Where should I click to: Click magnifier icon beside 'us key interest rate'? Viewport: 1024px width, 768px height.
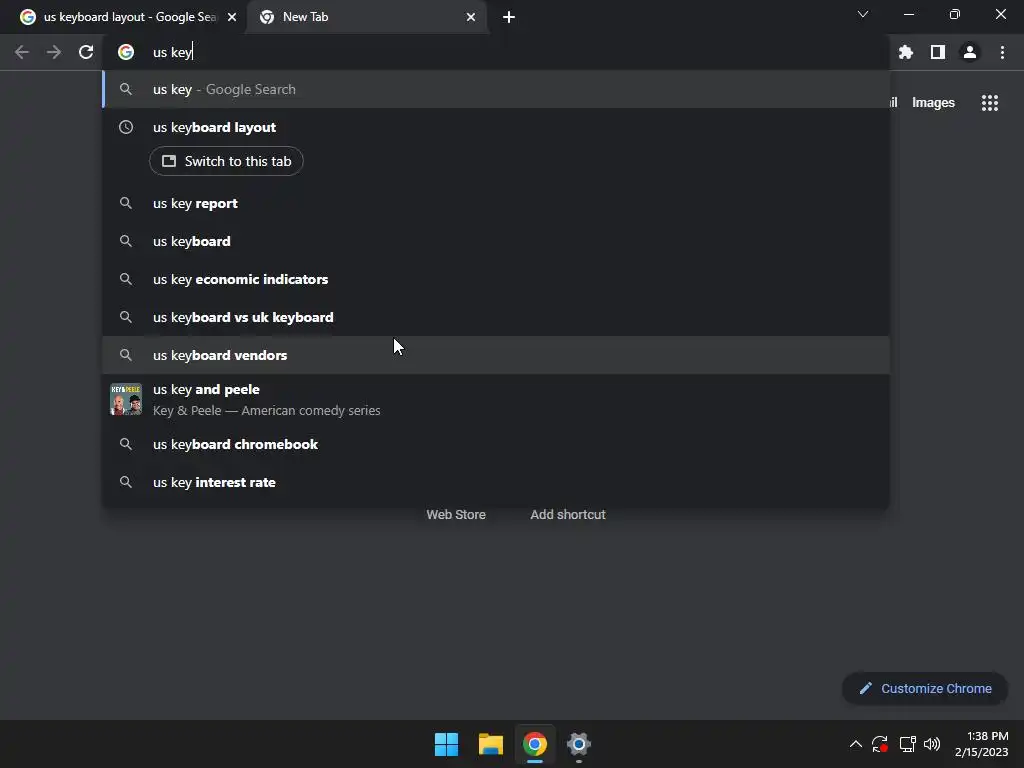pos(126,482)
